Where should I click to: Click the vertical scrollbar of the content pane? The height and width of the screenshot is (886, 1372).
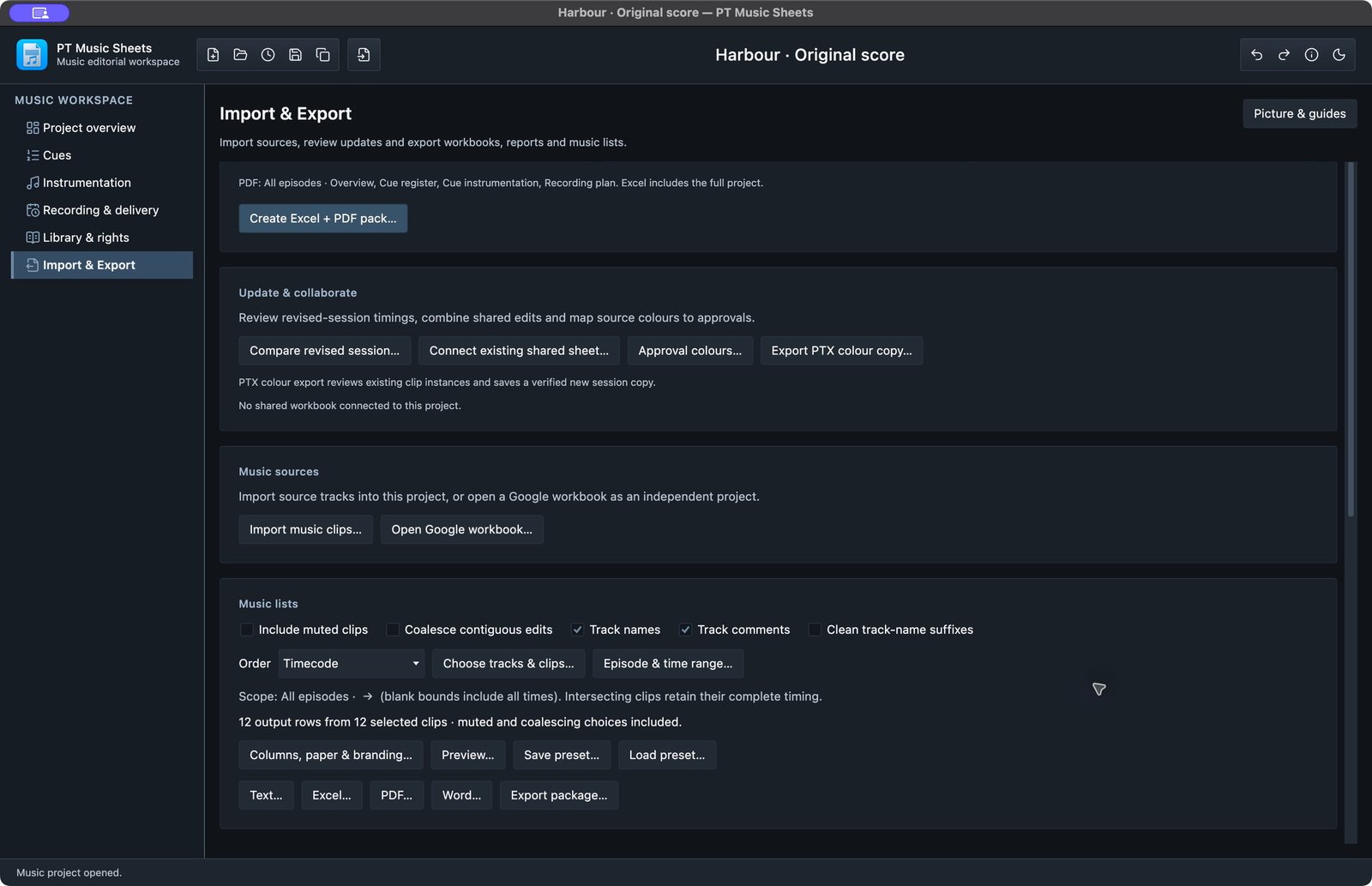1351,341
